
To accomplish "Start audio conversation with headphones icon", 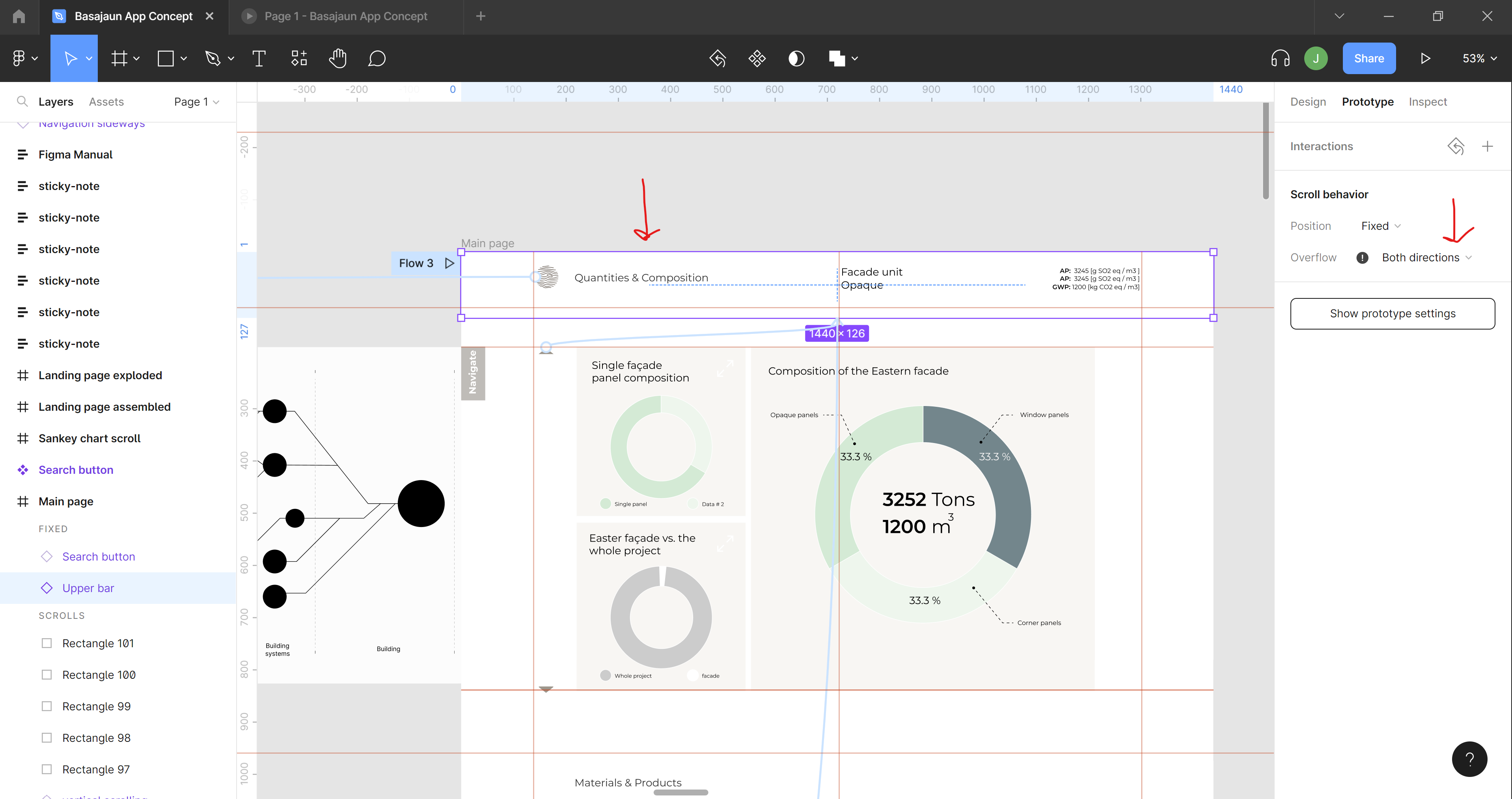I will pyautogui.click(x=1280, y=58).
